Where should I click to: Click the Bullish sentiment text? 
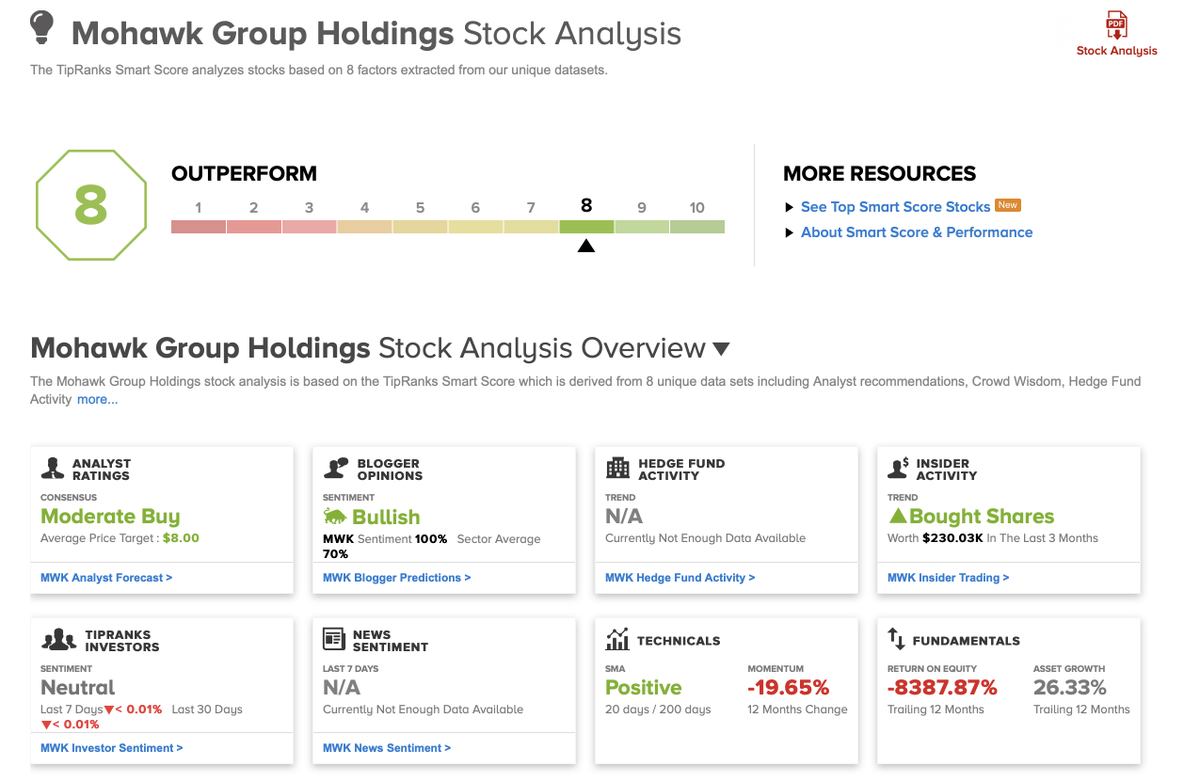click(386, 517)
